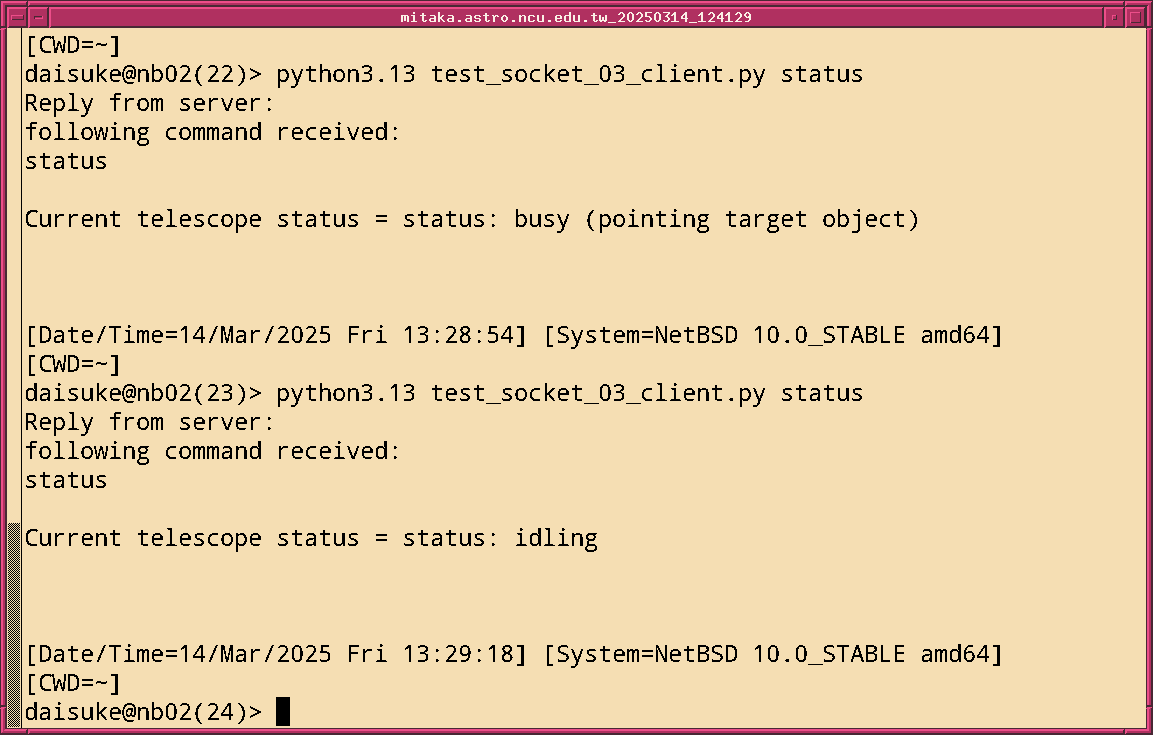The width and height of the screenshot is (1153, 735).
Task: Click the second 'Reply from server:' line
Action: [150, 422]
